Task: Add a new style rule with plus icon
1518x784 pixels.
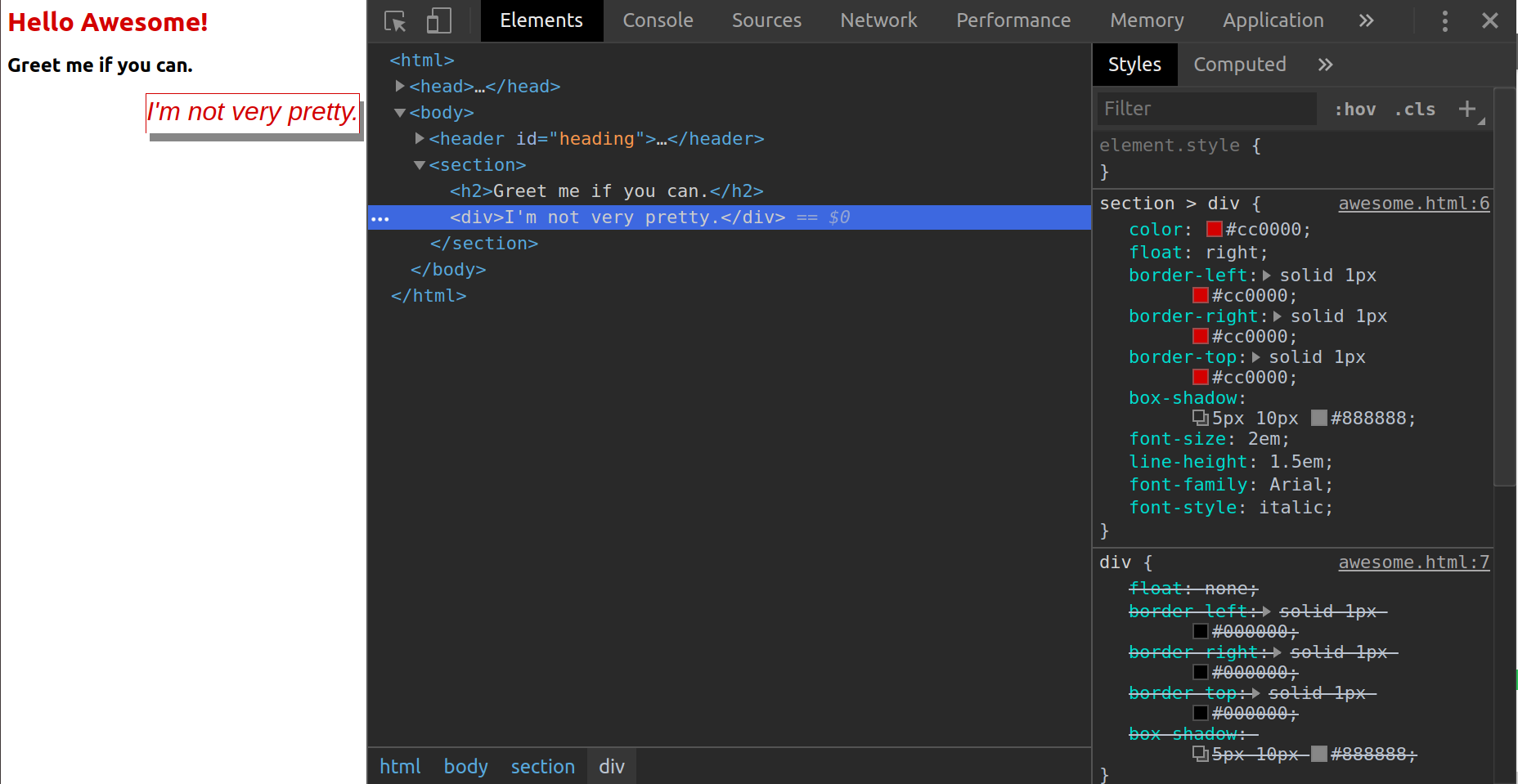Action: (x=1467, y=109)
